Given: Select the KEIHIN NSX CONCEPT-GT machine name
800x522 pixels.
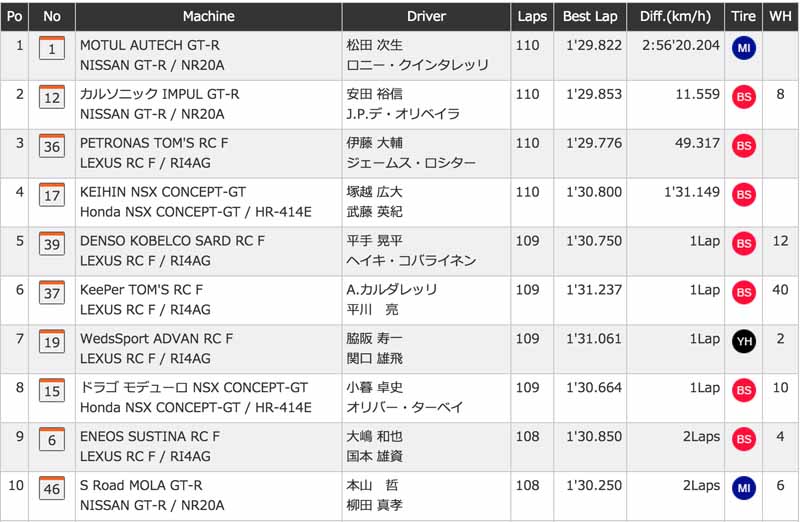Looking at the screenshot, I should 163,192.
